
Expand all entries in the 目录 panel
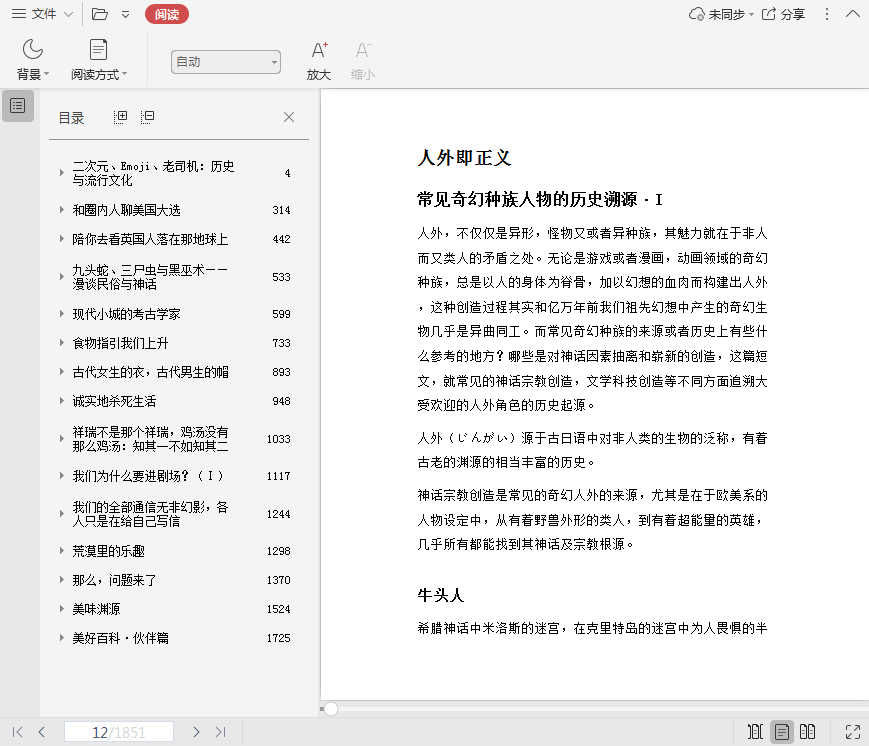(x=121, y=117)
